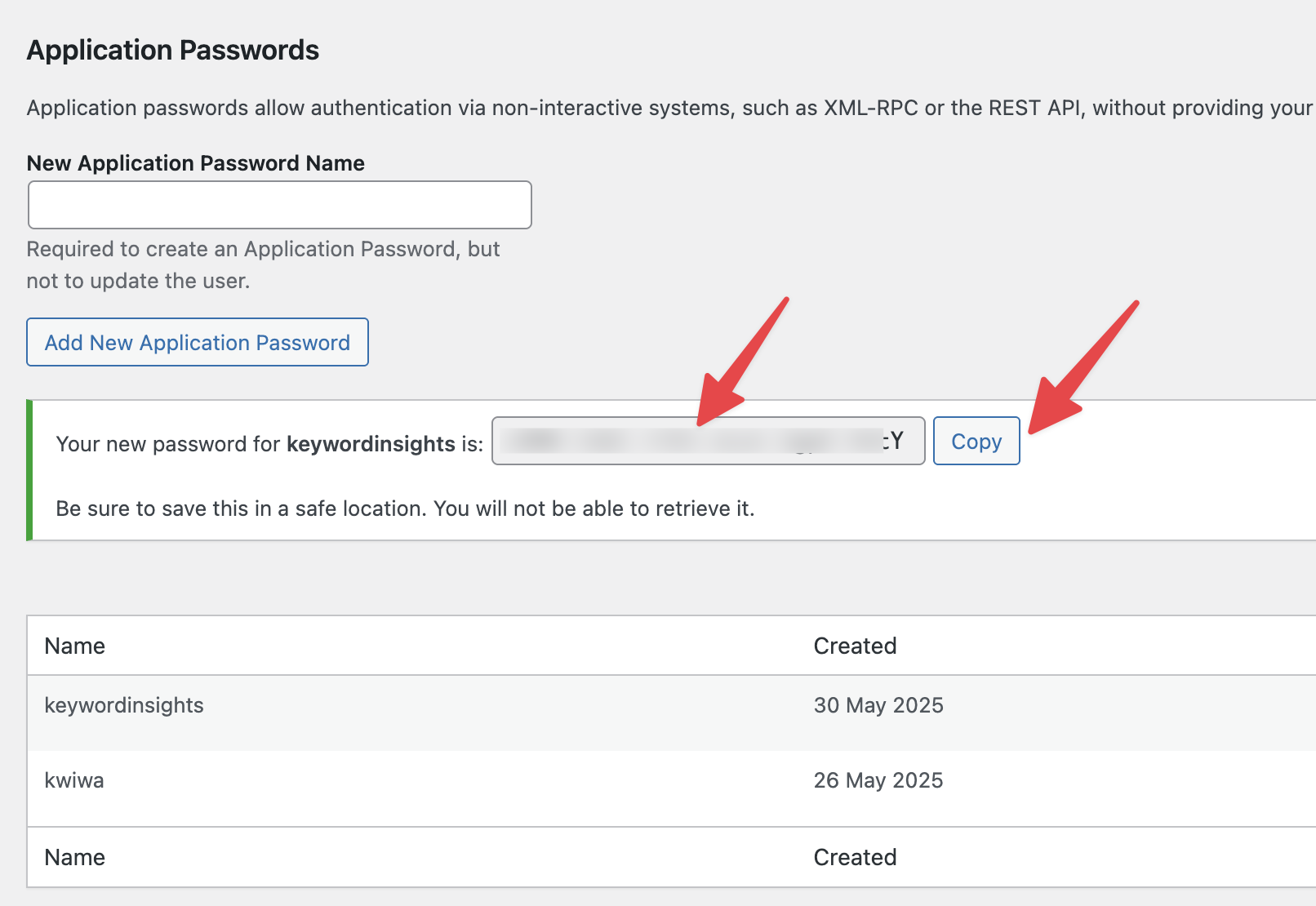Screen dimensions: 1316x906
Task: Click the 26 May 2025 created date
Action: (x=878, y=780)
